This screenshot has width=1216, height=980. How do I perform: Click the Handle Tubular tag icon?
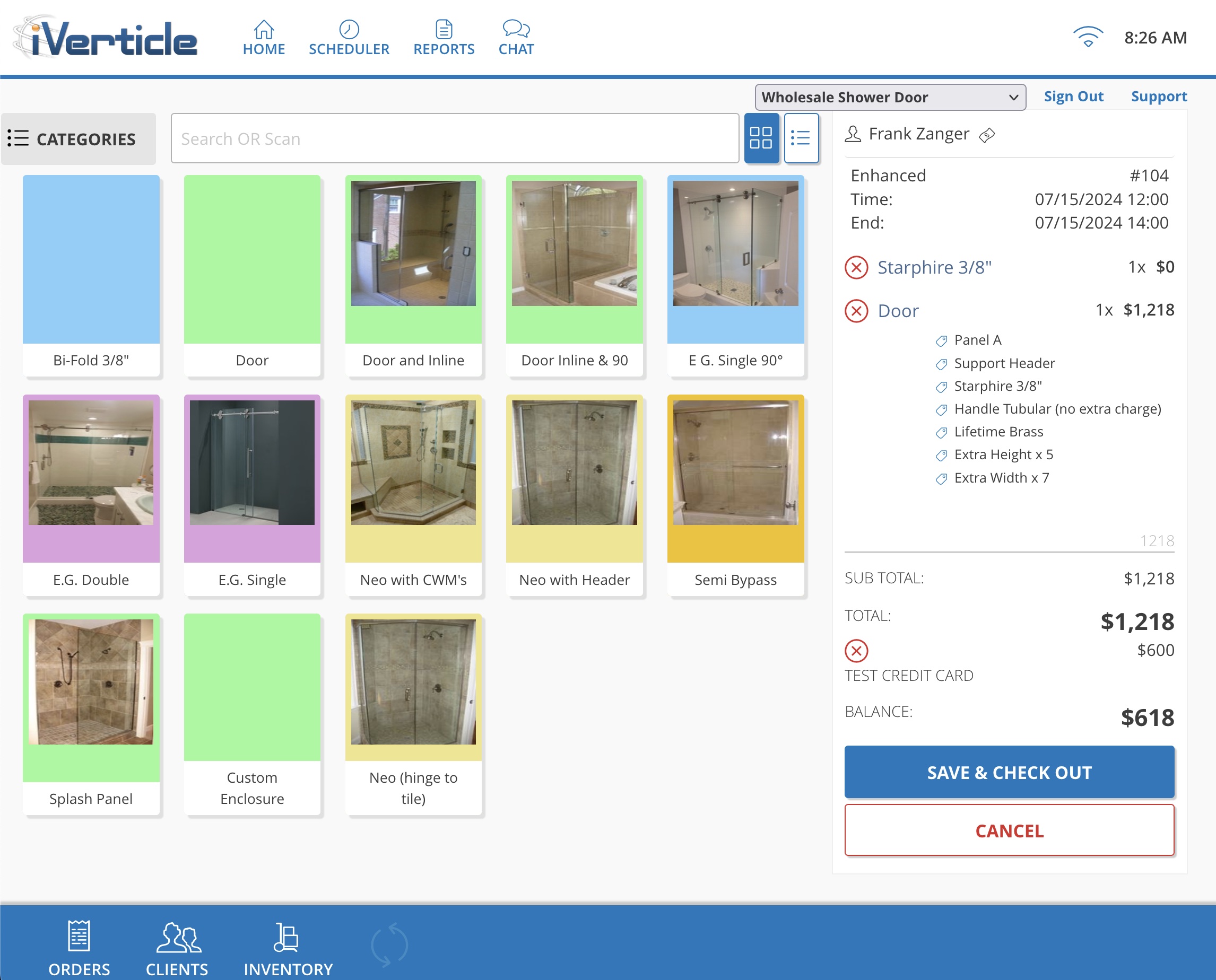[x=941, y=409]
